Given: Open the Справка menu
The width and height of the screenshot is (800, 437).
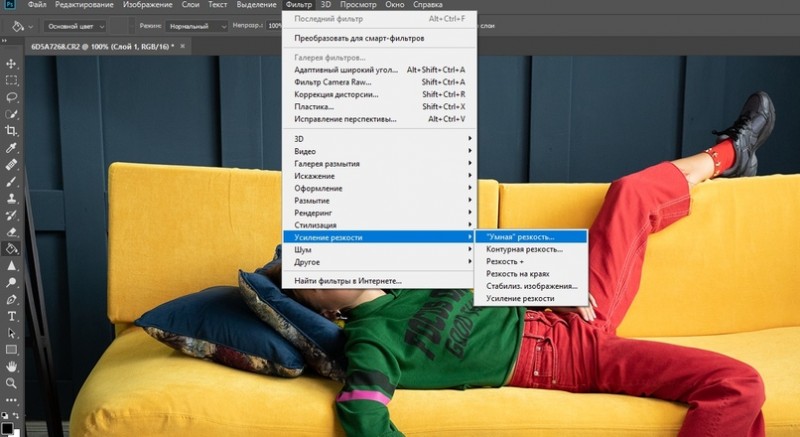Looking at the screenshot, I should click(428, 5).
